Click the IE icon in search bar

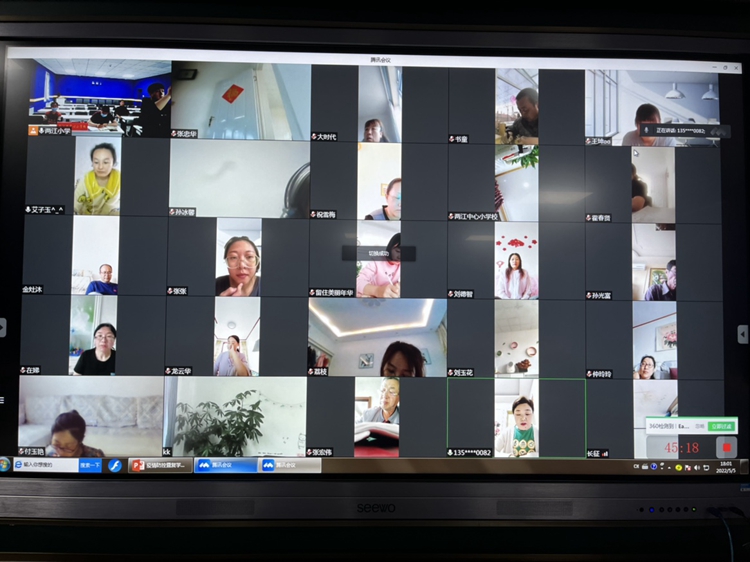pyautogui.click(x=19, y=465)
